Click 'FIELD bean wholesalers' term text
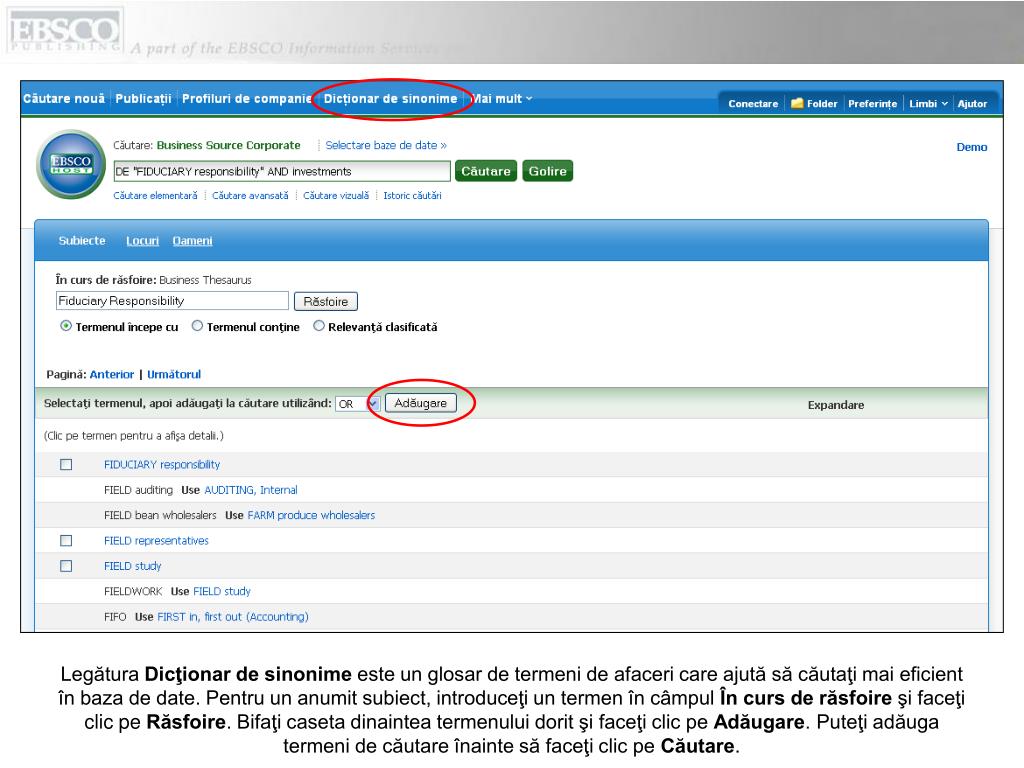This screenshot has height=768, width=1024. [x=160, y=515]
